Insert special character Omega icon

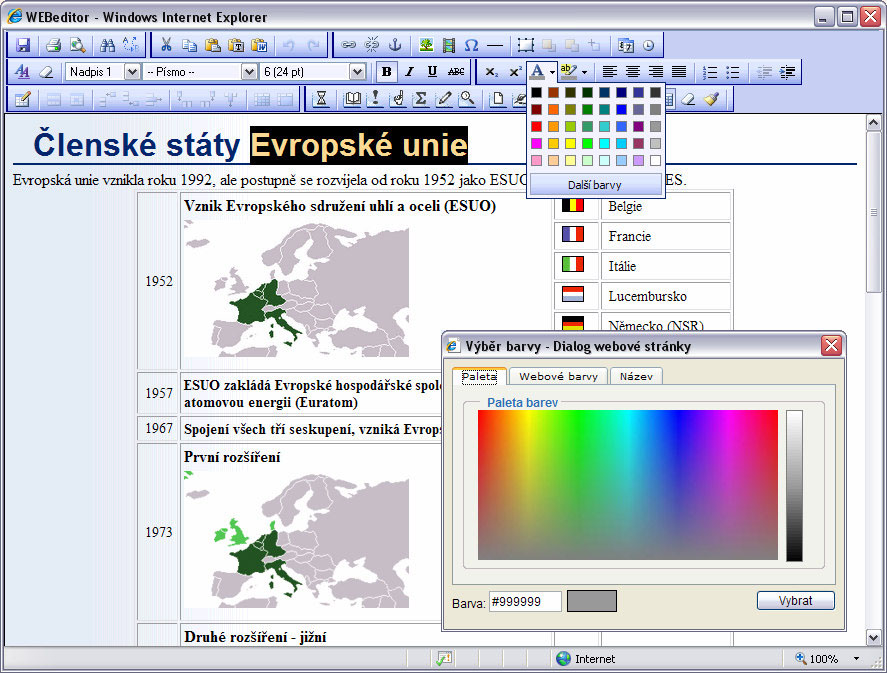click(x=471, y=45)
